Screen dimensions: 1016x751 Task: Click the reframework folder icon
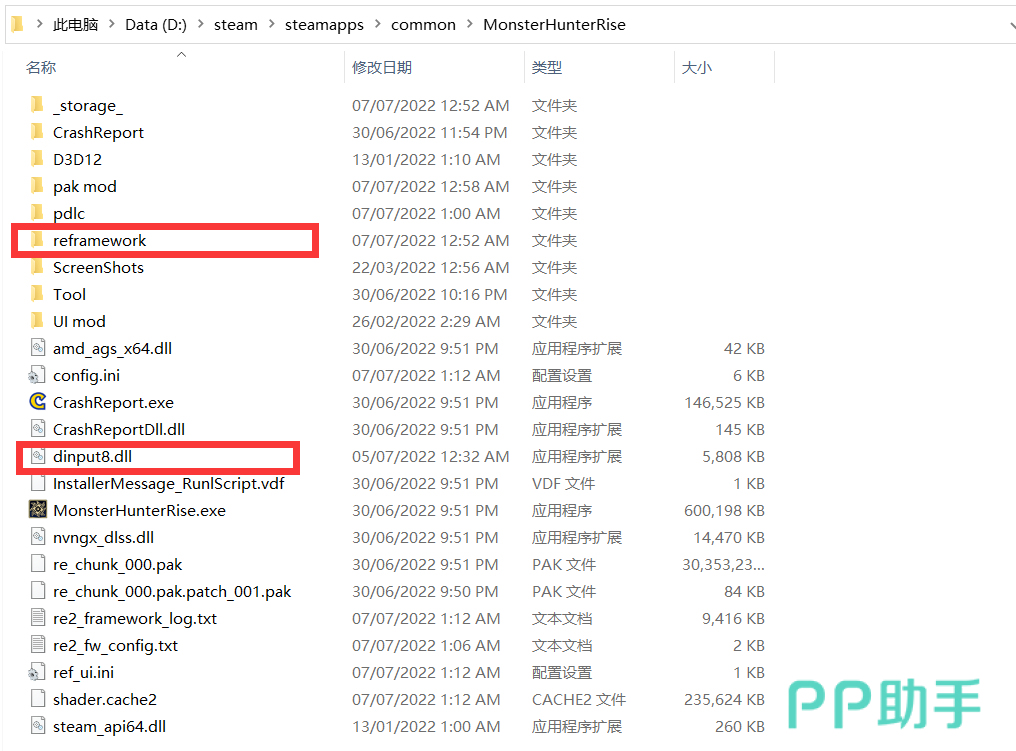pos(38,240)
